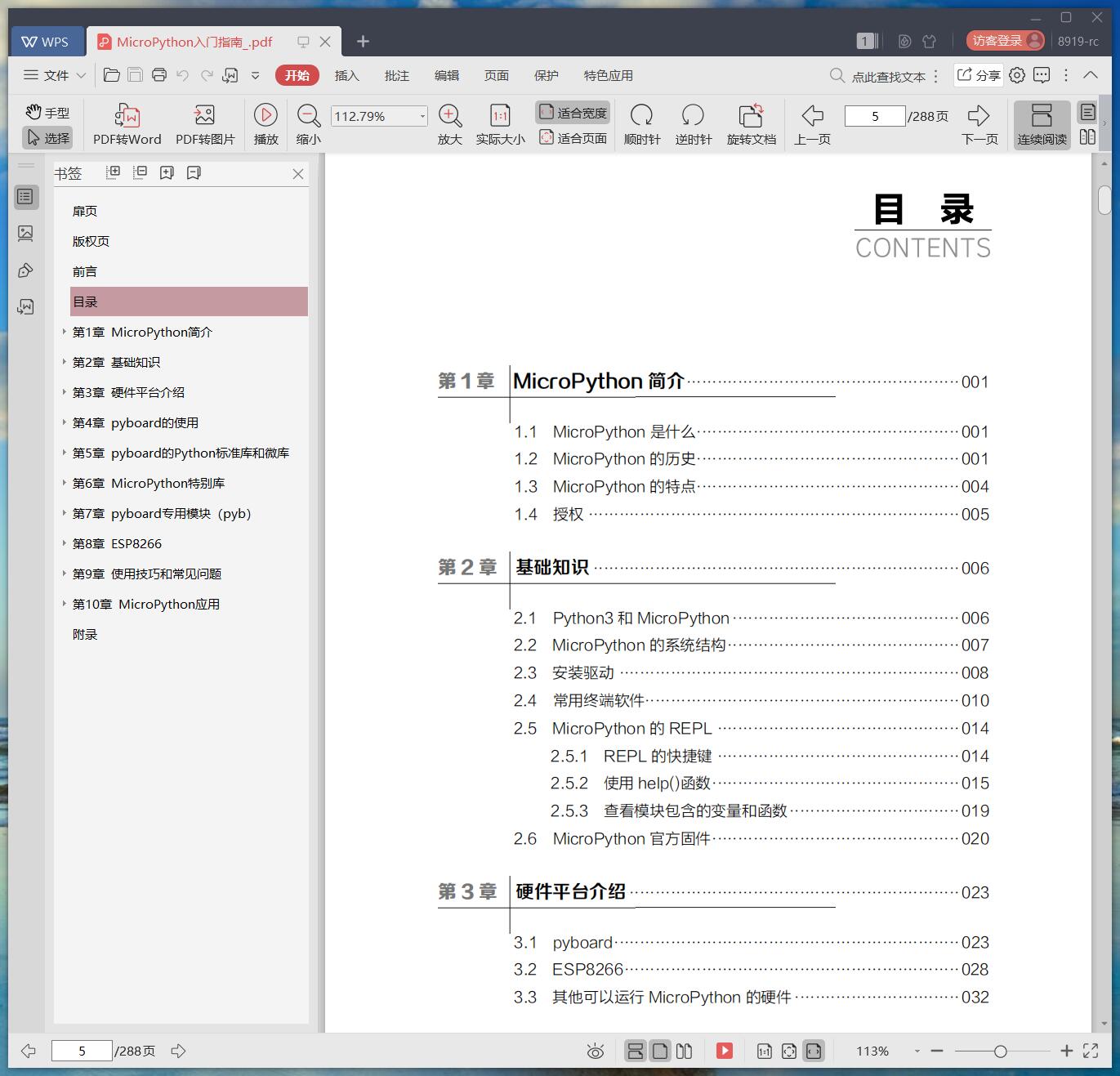Viewport: 1120px width, 1076px height.
Task: Open the 页面 tab
Action: [x=496, y=75]
